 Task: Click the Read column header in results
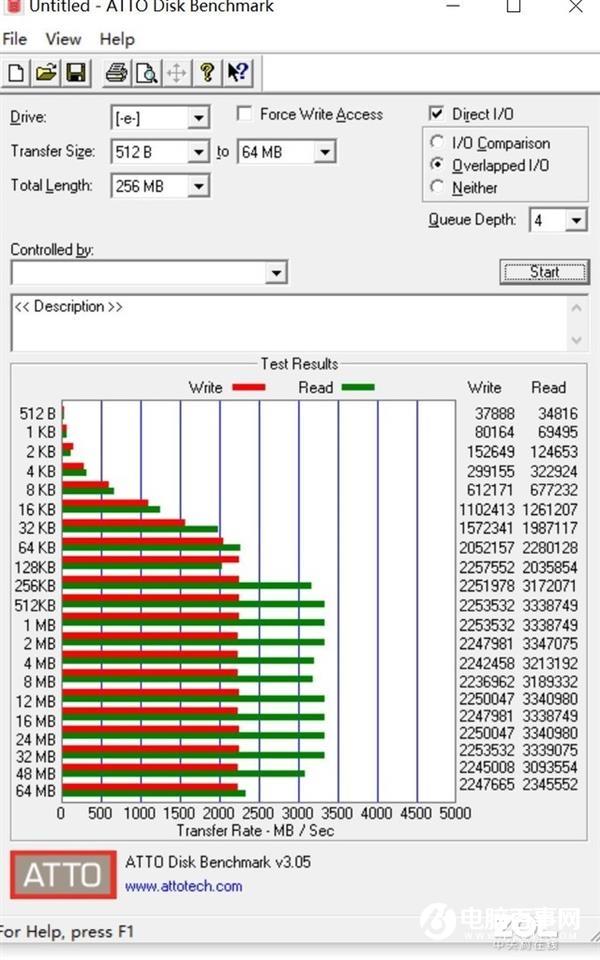(x=549, y=388)
